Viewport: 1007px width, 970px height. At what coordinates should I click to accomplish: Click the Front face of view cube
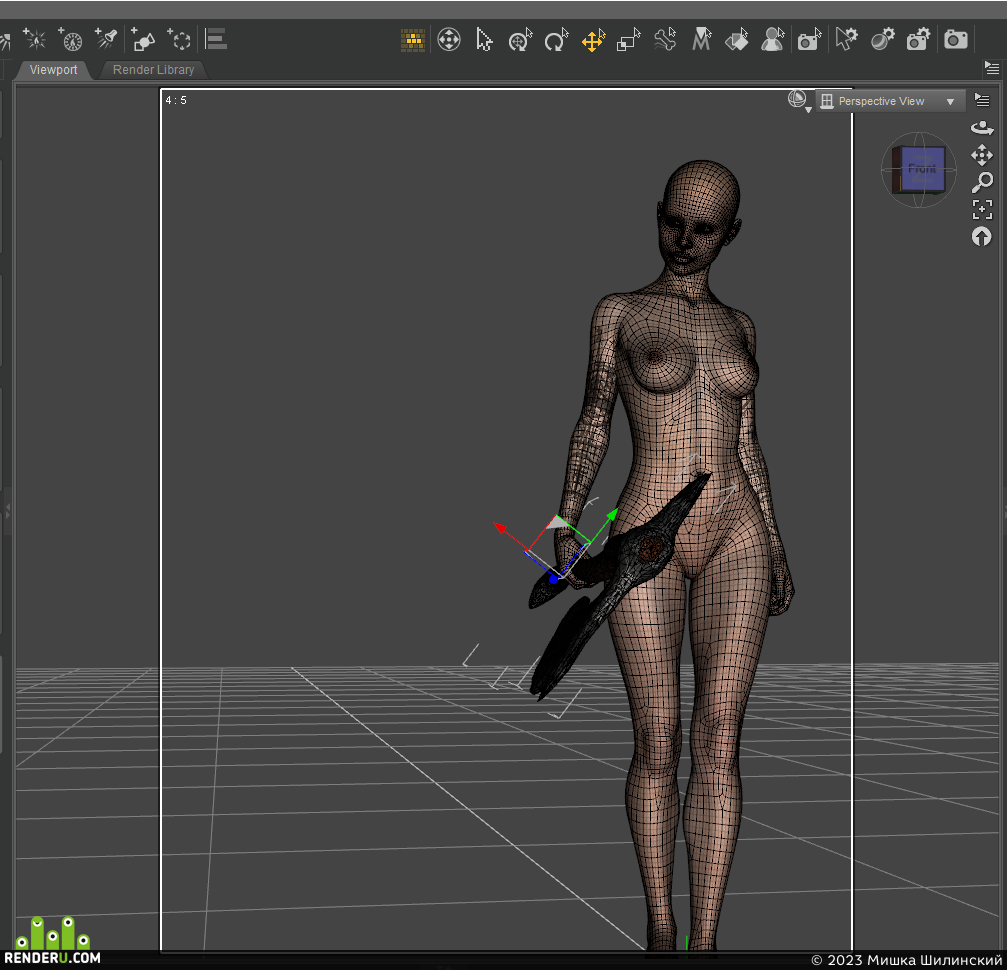tap(923, 169)
